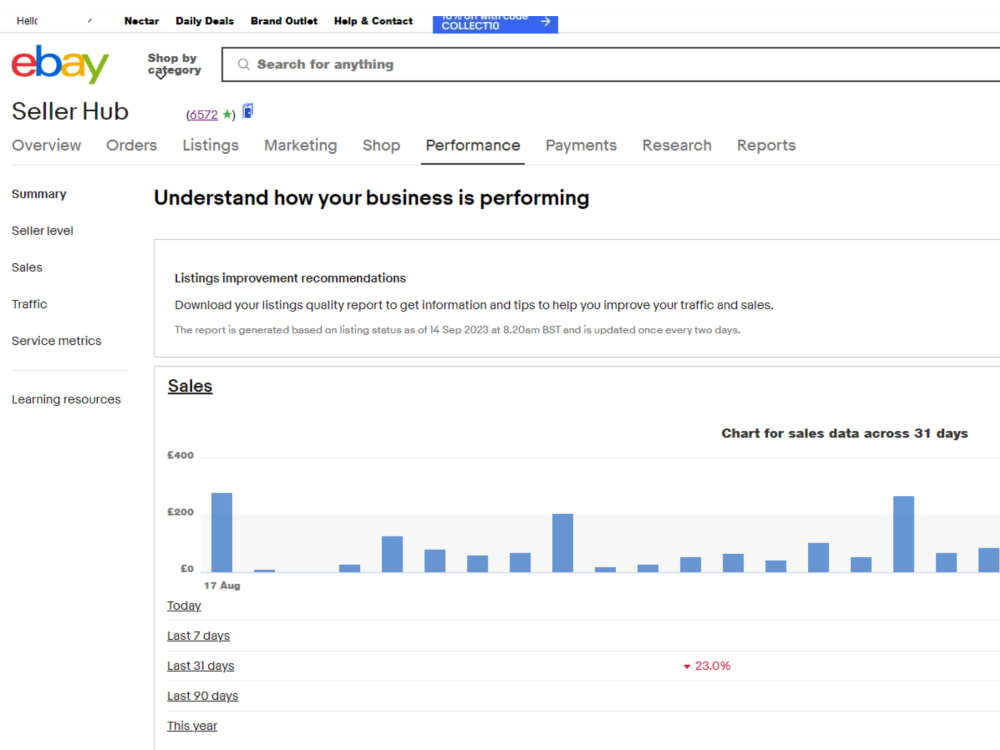This screenshot has height=750, width=1000.
Task: Click the red decline triangle next to 23.0%
Action: pyautogui.click(x=686, y=665)
